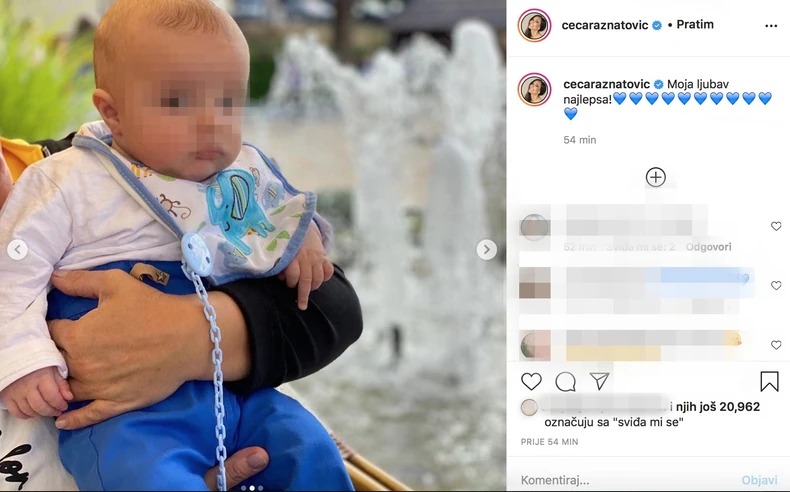790x492 pixels.
Task: View likes list 'njih još 20,962'
Action: (x=717, y=406)
